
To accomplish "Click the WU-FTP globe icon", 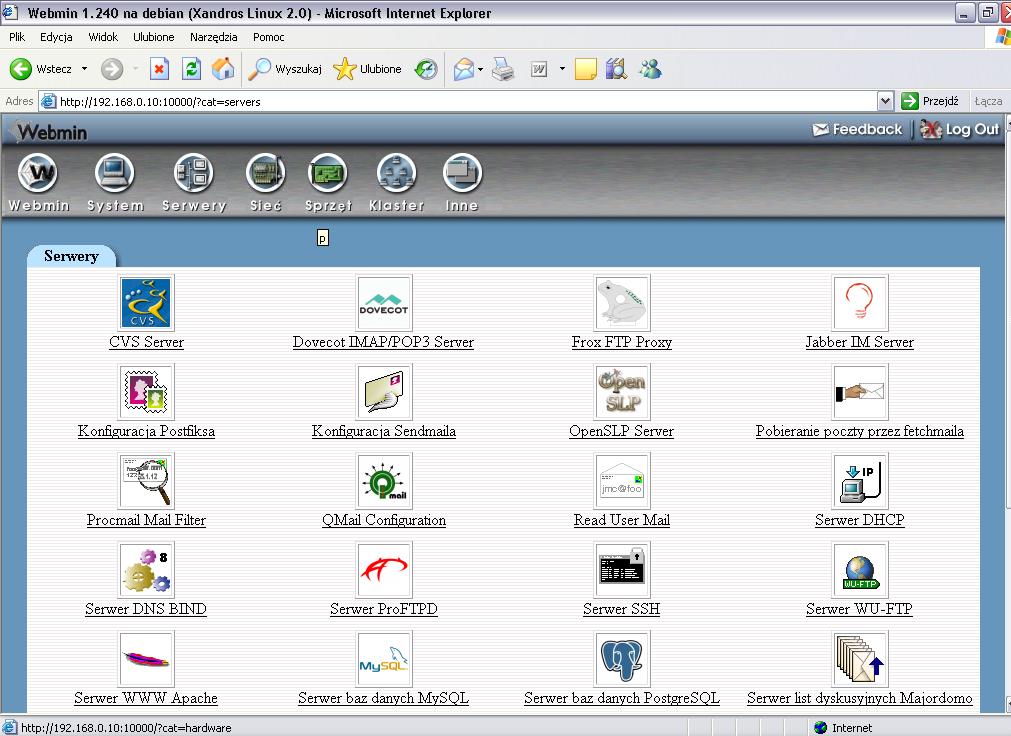I will click(859, 570).
